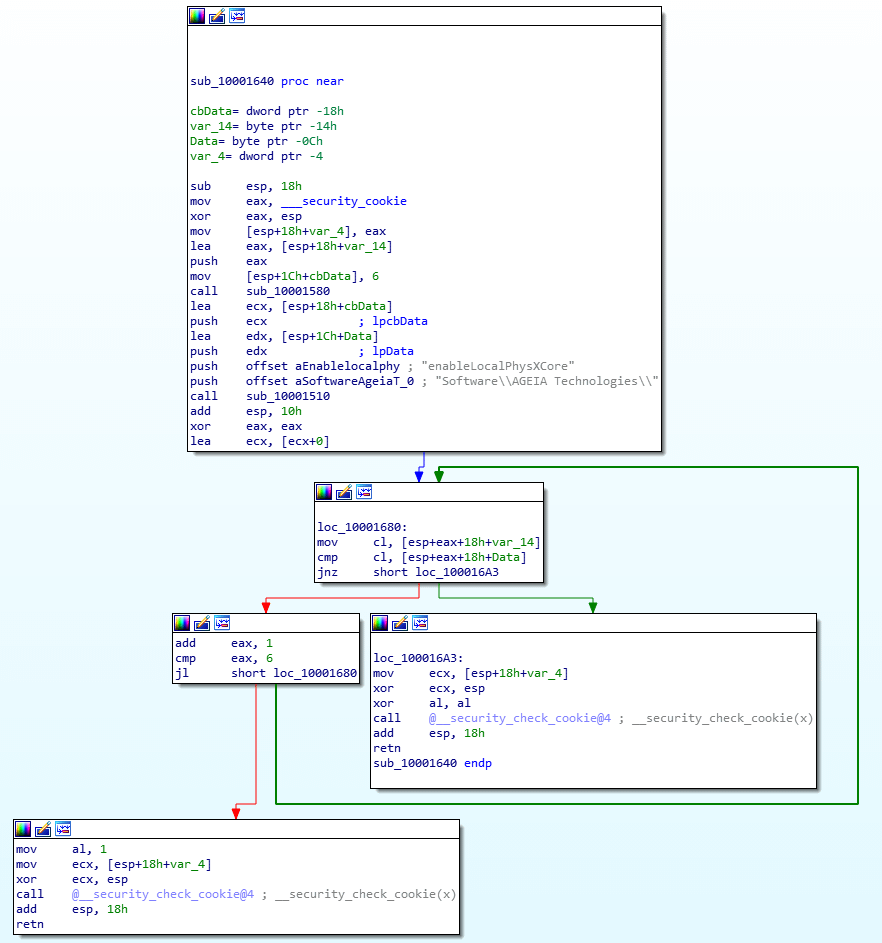
Task: Click the color palette icon on the loc_100016A3 block
Action: point(380,622)
